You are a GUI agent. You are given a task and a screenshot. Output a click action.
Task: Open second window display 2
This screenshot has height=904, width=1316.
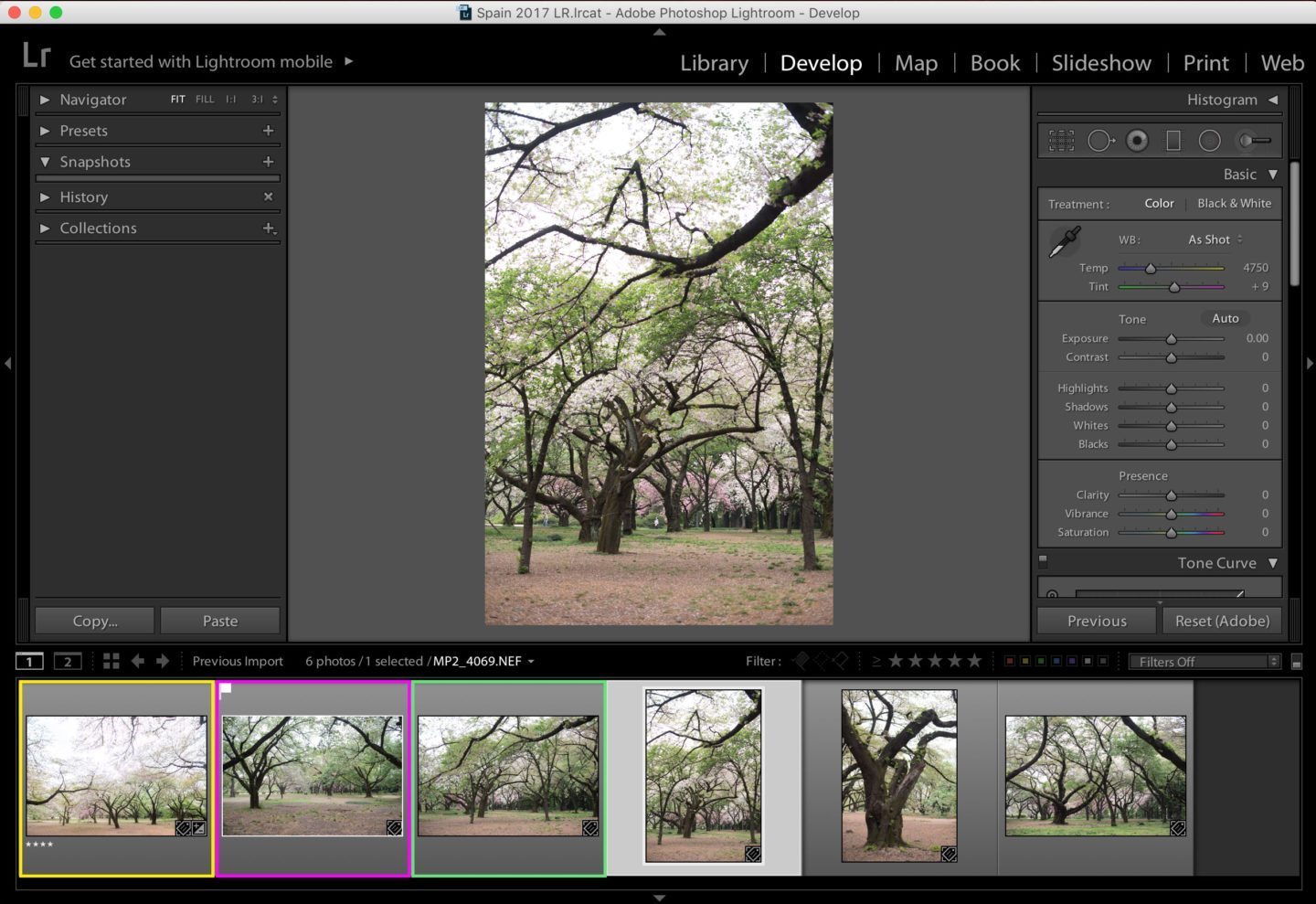click(68, 661)
